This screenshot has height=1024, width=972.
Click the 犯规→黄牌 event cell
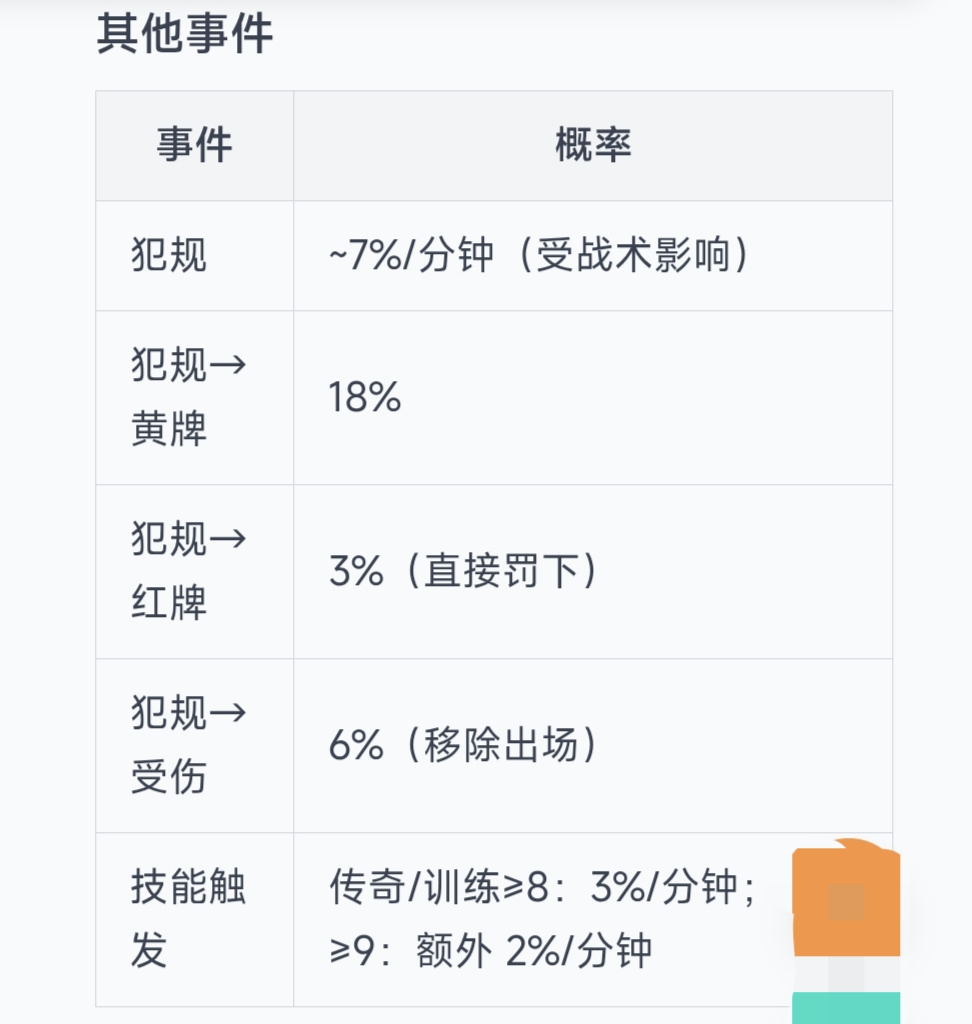(195, 398)
